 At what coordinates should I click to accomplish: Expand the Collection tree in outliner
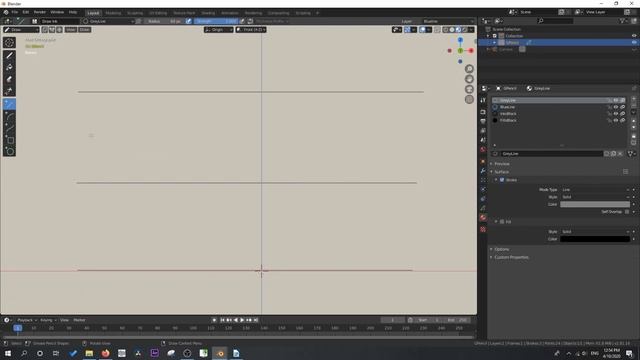(488, 36)
